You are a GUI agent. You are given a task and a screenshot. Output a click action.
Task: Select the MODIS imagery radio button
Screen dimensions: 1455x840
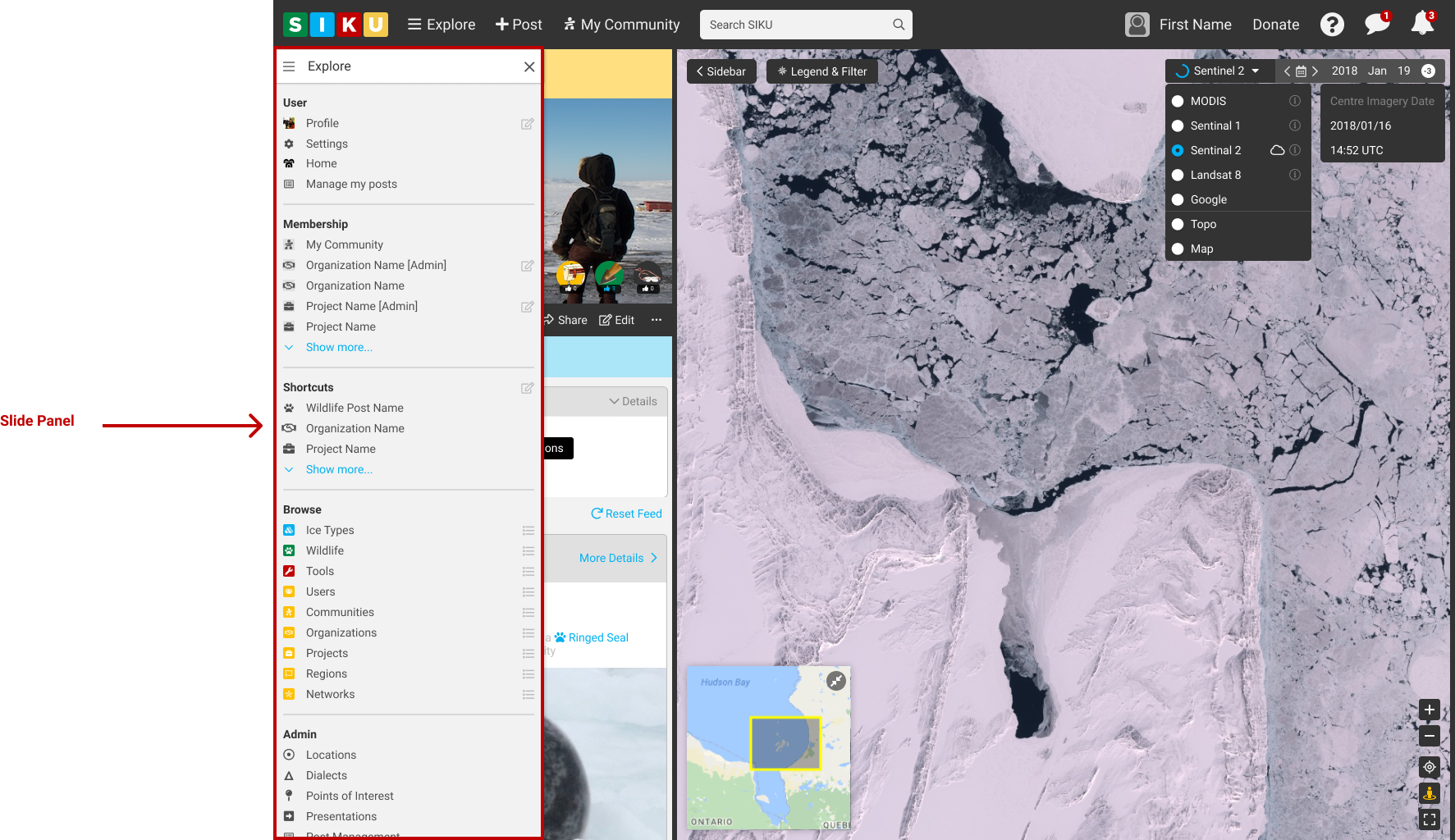point(1178,101)
